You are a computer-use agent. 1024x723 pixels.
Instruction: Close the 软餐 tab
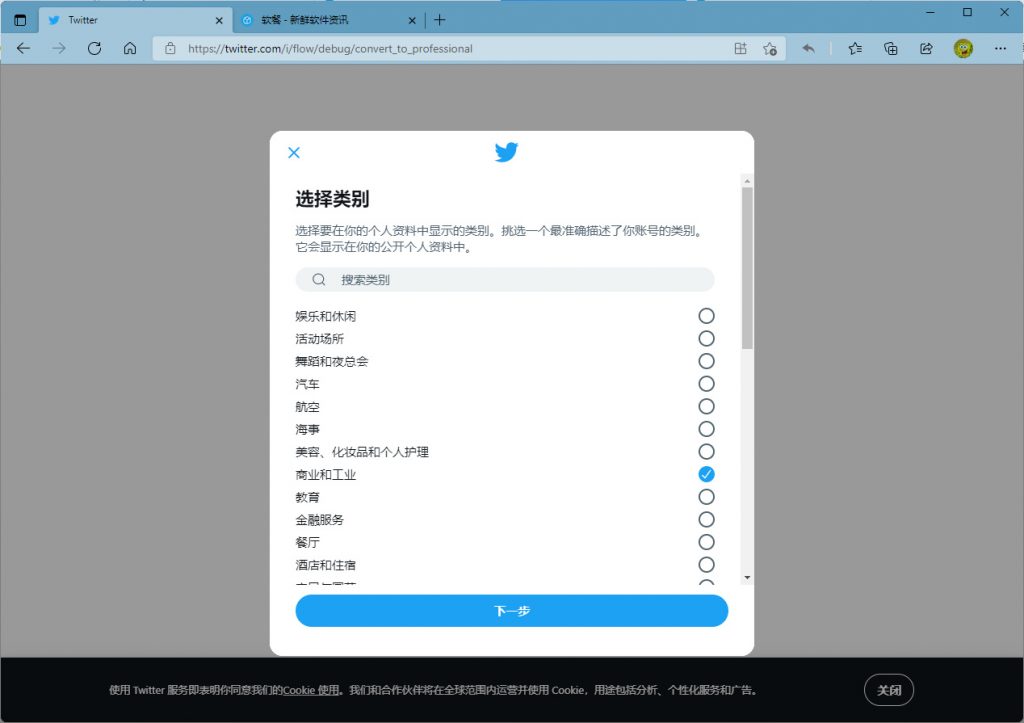(412, 20)
